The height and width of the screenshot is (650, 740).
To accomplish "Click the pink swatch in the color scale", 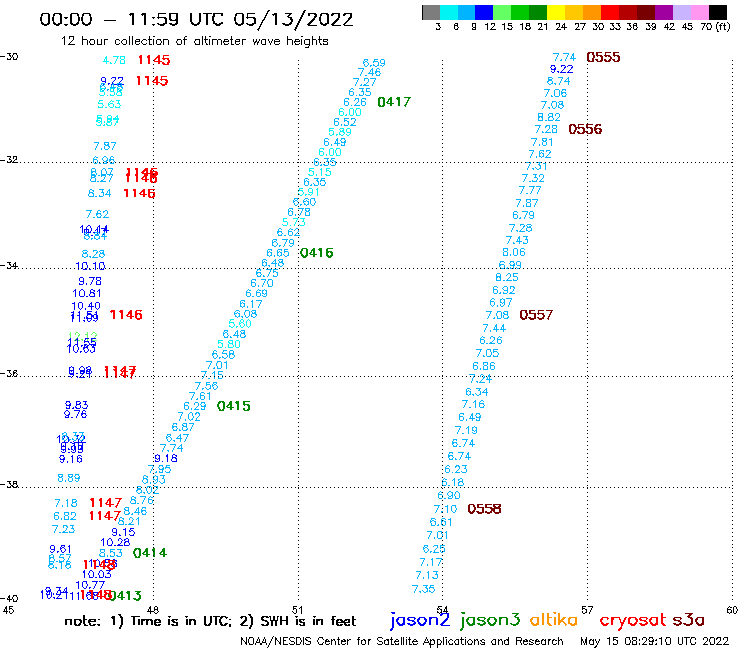I will pyautogui.click(x=699, y=12).
